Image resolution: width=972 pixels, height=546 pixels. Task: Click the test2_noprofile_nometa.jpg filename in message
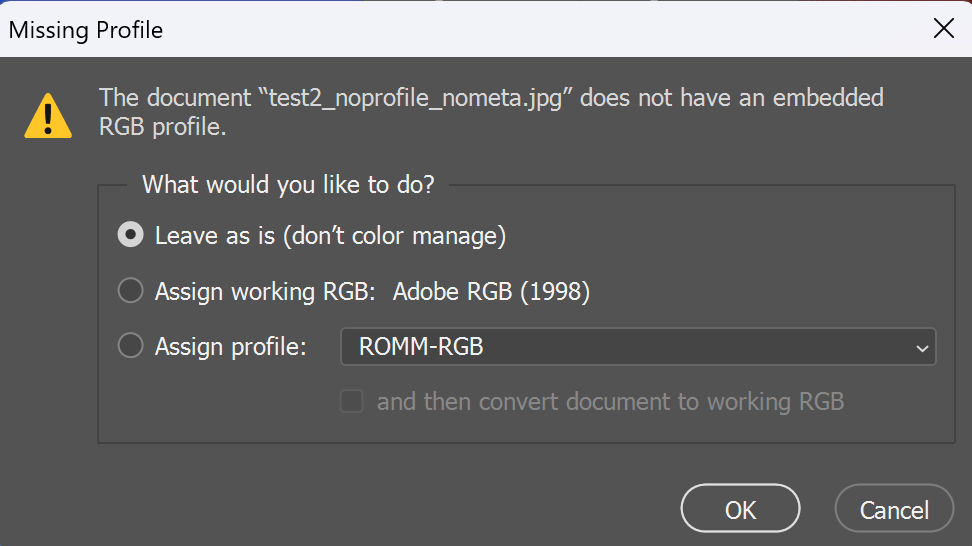[415, 98]
